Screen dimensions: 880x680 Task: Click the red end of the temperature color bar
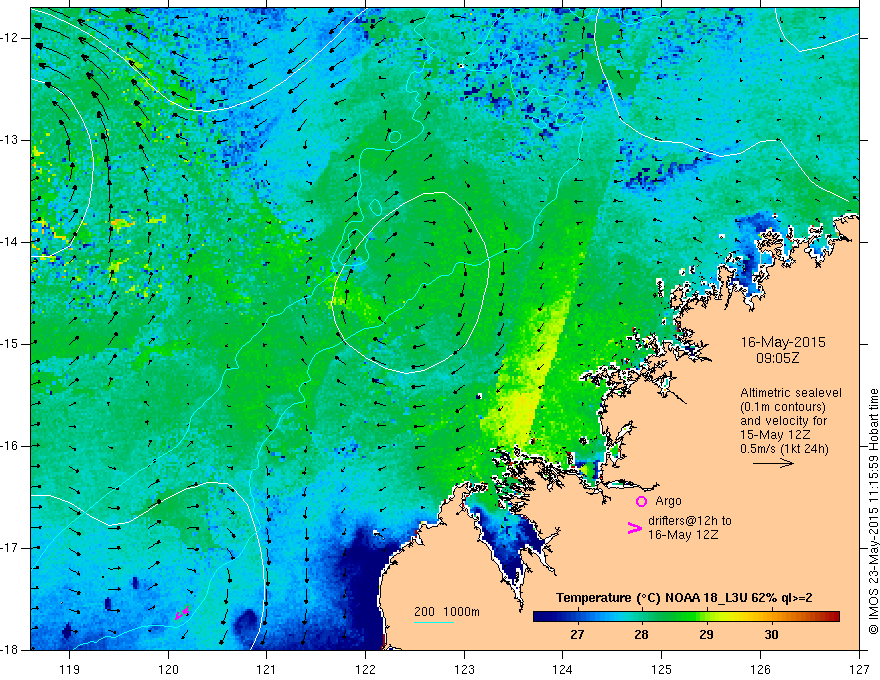tap(832, 616)
